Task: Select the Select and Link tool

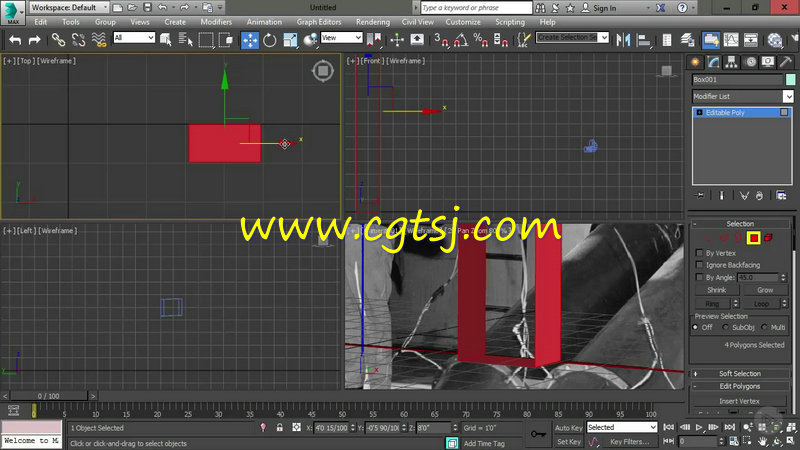Action: pos(58,40)
